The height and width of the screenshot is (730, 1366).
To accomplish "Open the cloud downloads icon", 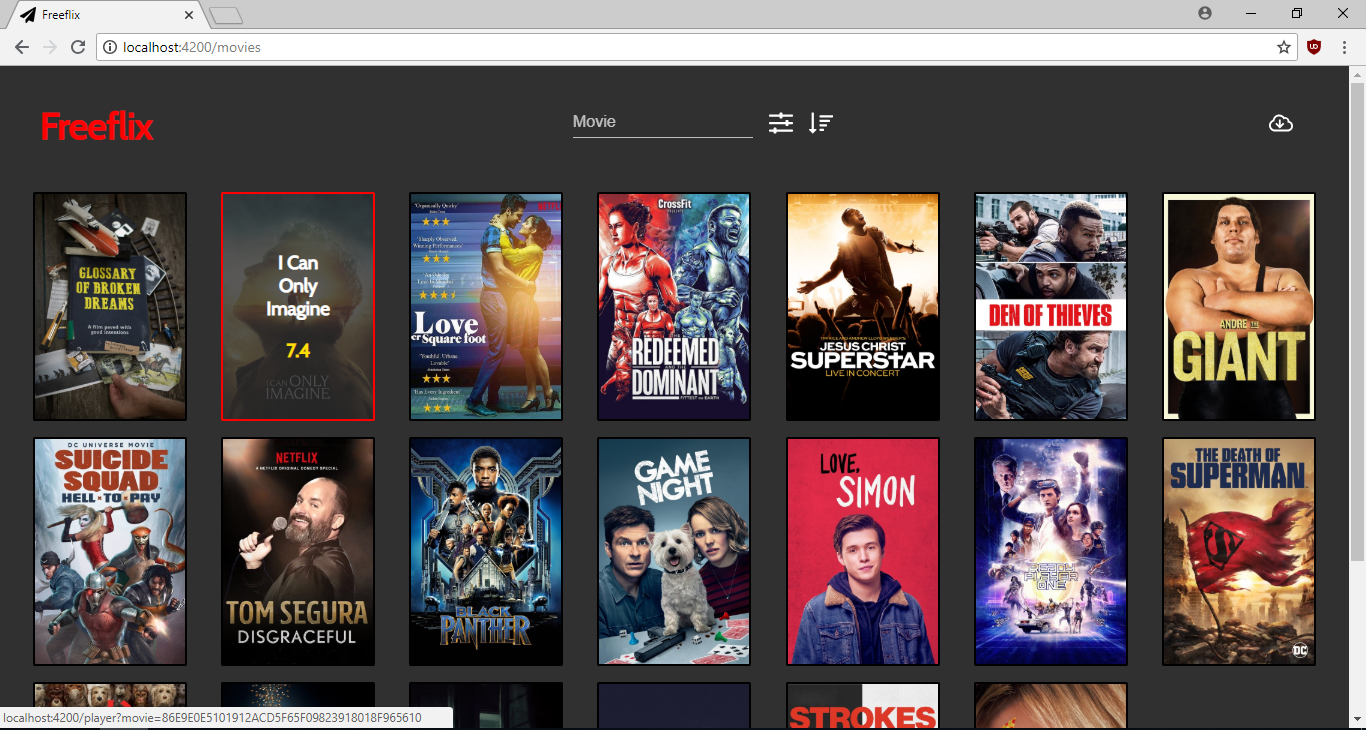I will tap(1281, 123).
